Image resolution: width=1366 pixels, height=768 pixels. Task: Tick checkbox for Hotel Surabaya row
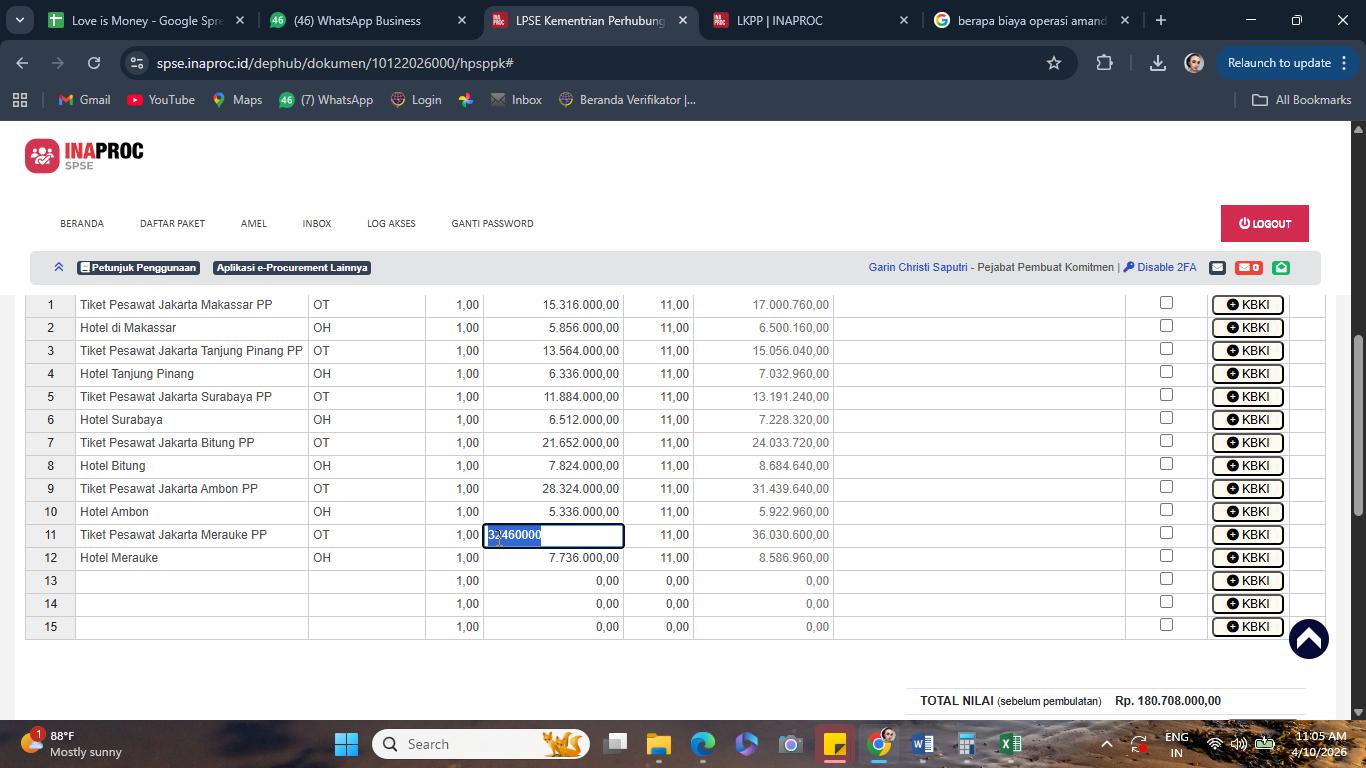coord(1166,418)
